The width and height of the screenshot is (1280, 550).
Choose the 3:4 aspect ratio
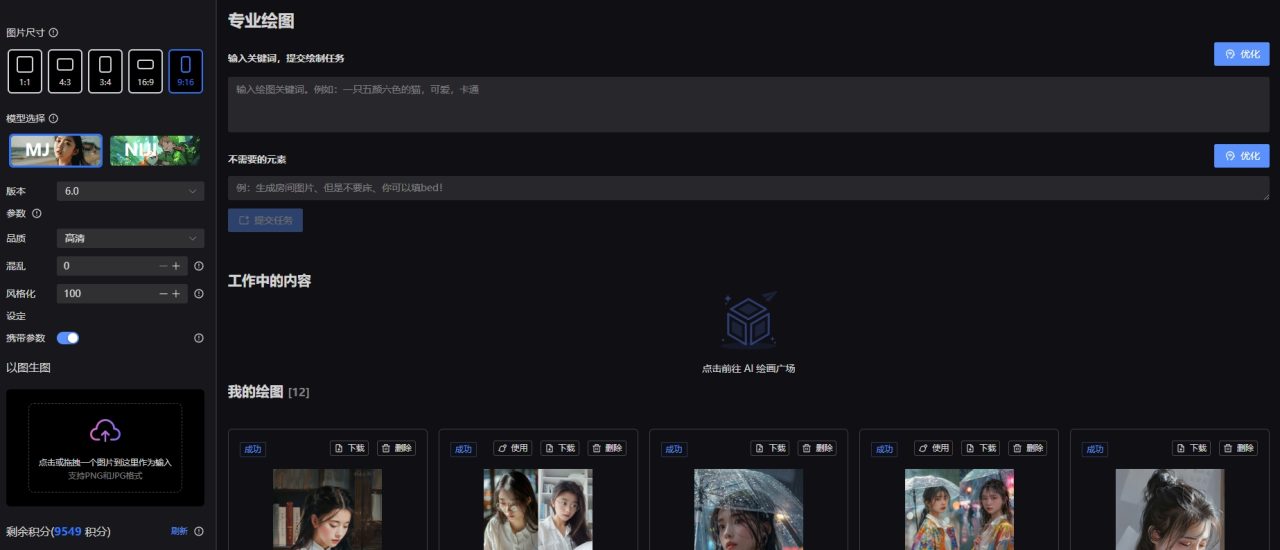click(105, 71)
